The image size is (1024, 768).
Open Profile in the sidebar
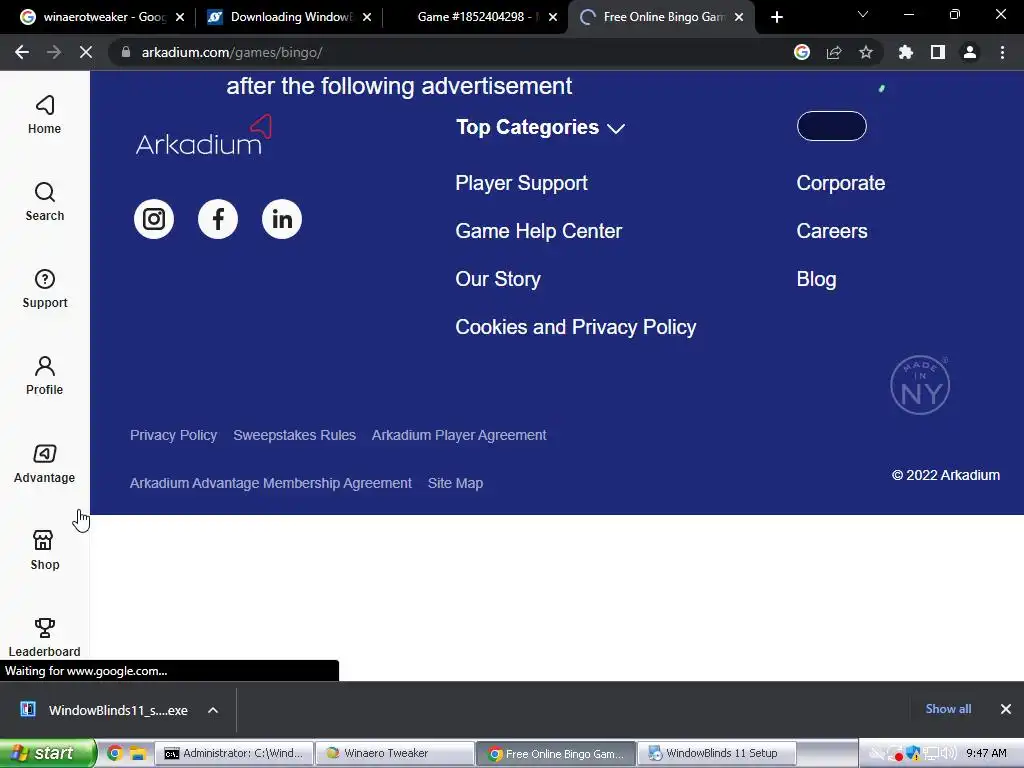coord(44,376)
